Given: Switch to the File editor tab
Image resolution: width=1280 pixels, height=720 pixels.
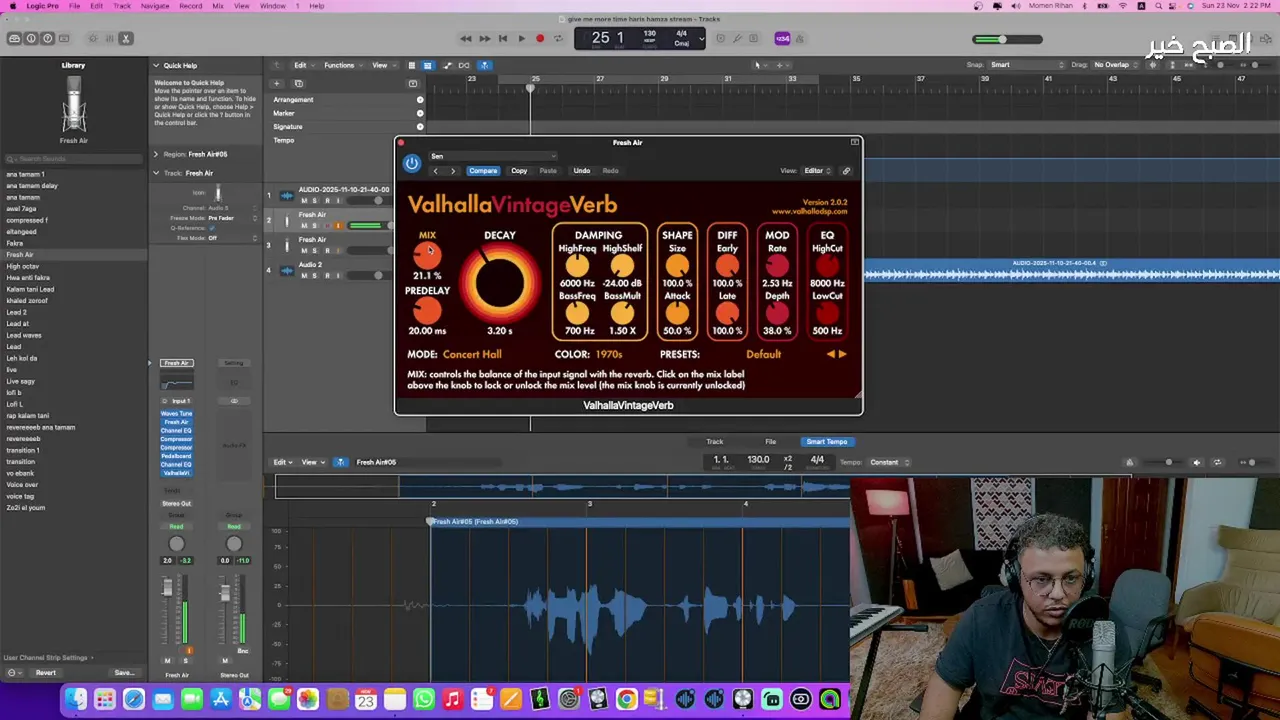Looking at the screenshot, I should tap(770, 441).
